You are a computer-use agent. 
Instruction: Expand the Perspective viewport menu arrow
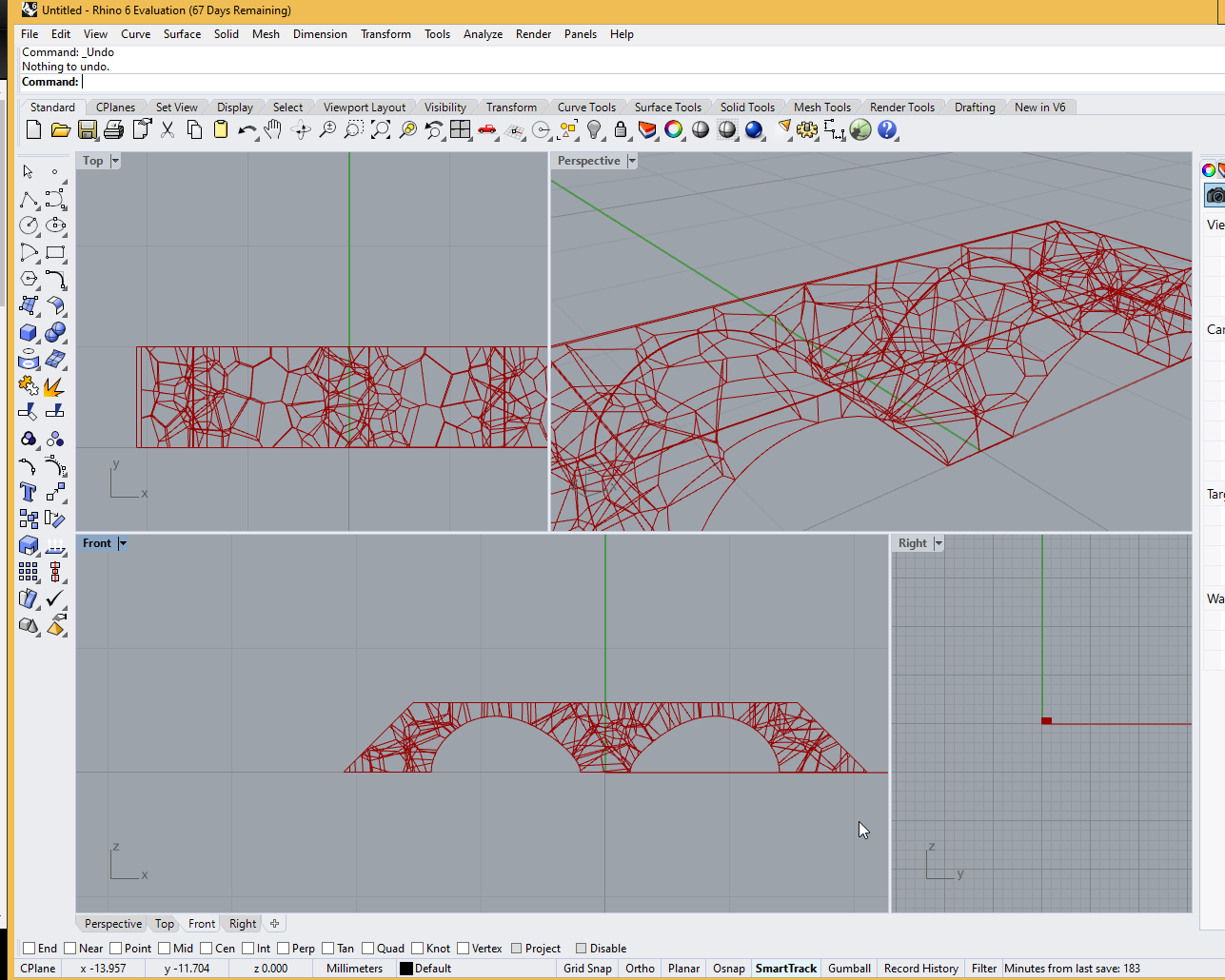[632, 161]
